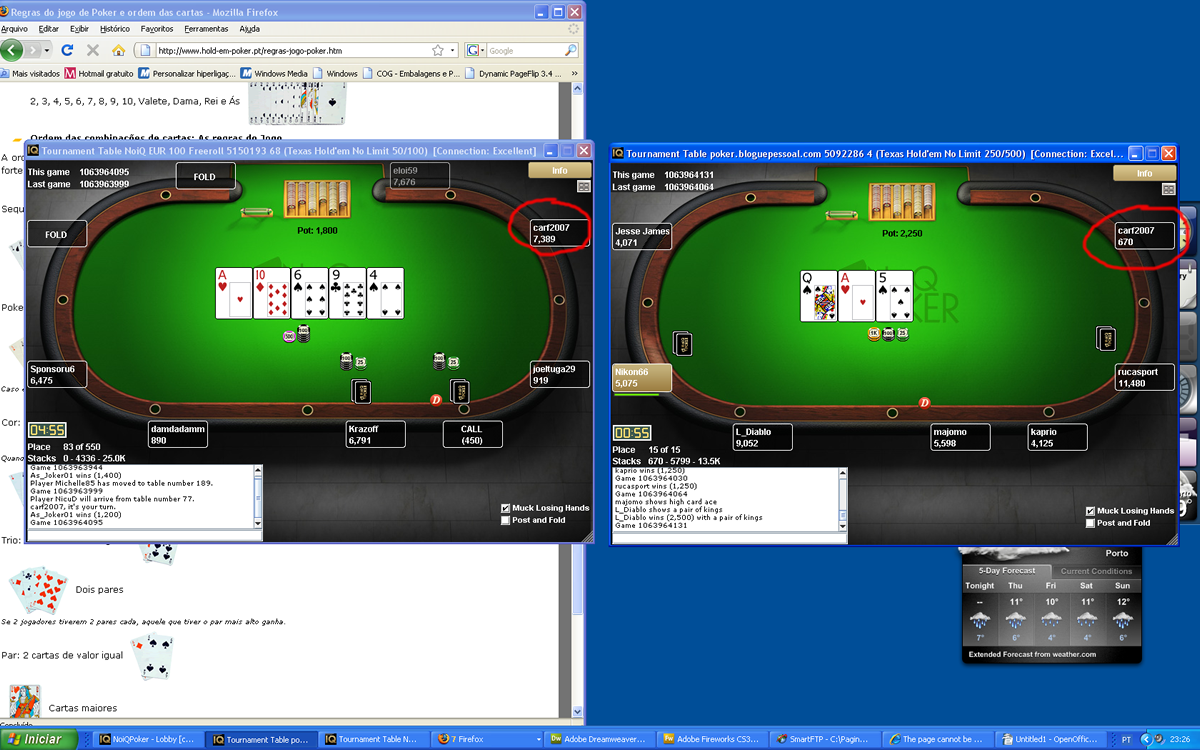
Task: Click Thu forecast rain icon
Action: [1016, 619]
